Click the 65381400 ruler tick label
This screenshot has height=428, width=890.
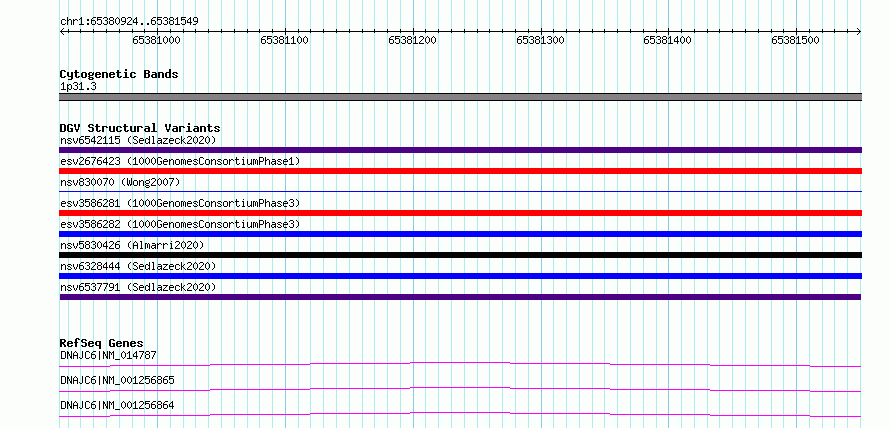point(668,41)
